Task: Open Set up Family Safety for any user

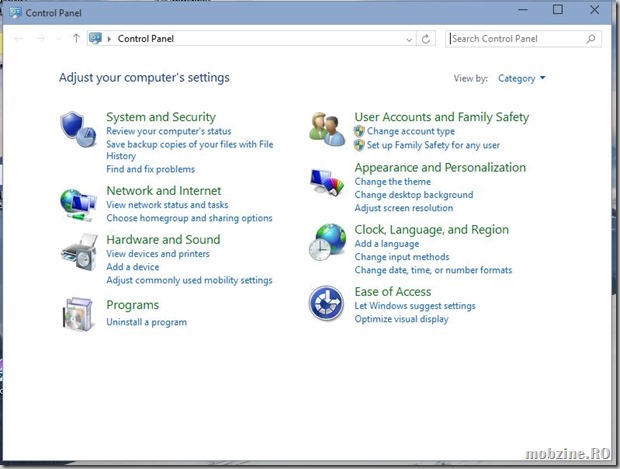Action: tap(433, 145)
